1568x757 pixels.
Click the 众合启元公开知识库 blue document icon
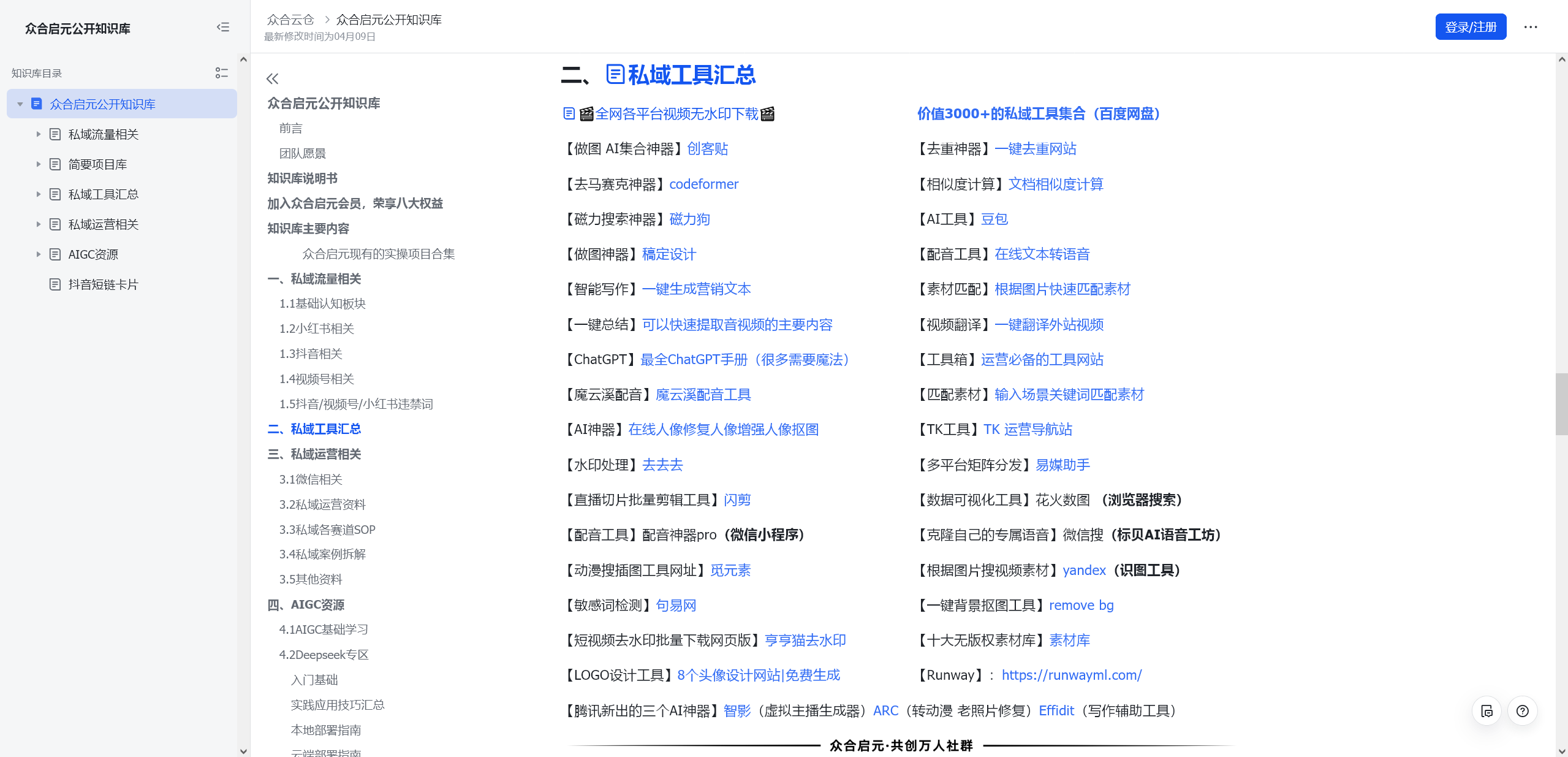[37, 104]
